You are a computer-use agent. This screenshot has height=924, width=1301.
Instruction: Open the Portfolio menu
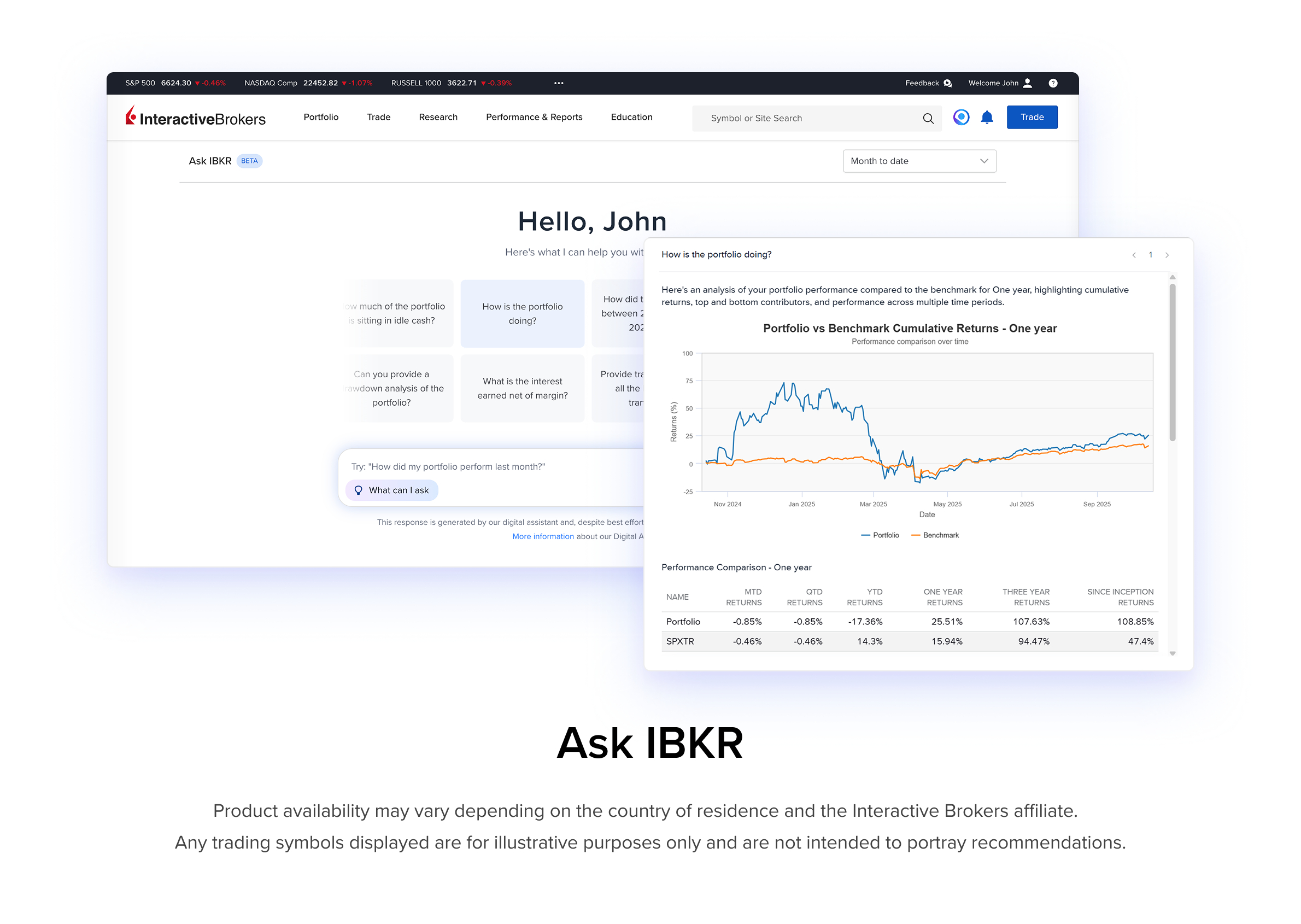(x=321, y=117)
